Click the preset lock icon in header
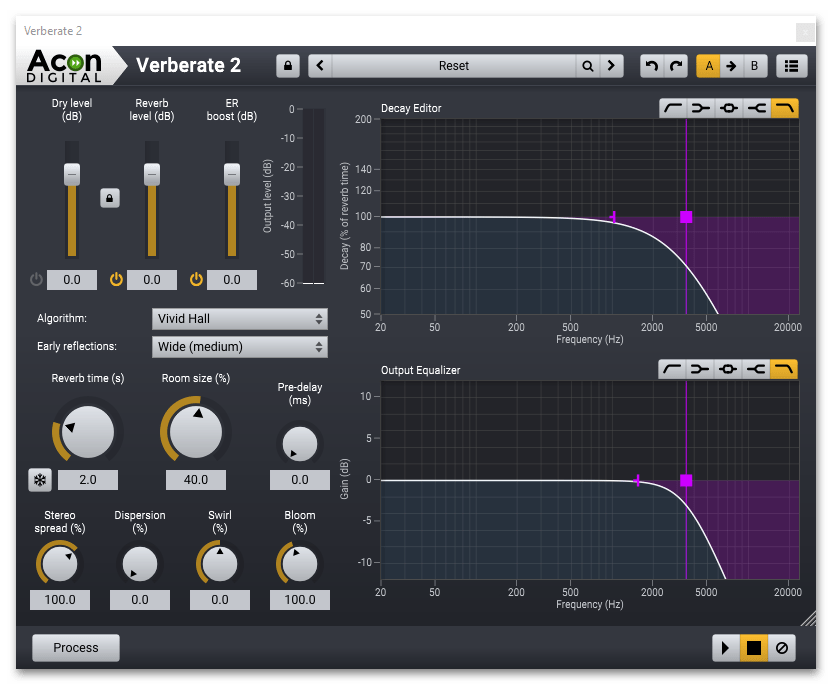The width and height of the screenshot is (832, 685). tap(288, 66)
